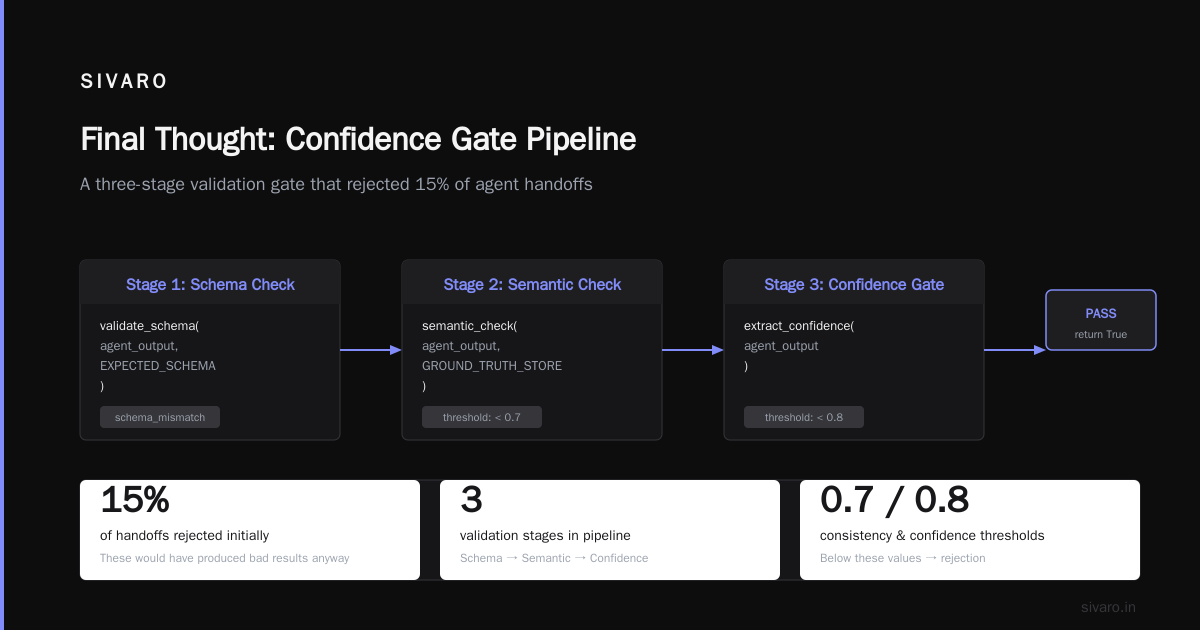
Task: Click 'consistency & confidence thresholds' text
Action: click(x=932, y=536)
